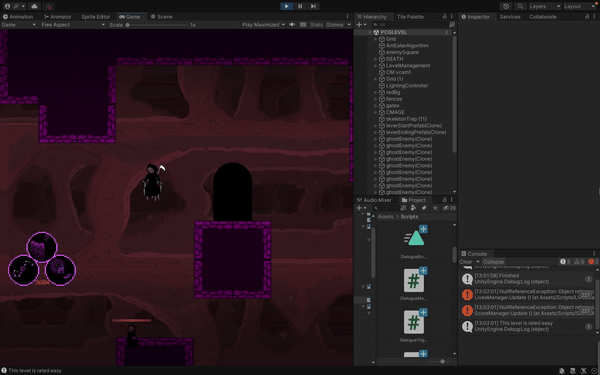Click the Clear button in Console
Screen dimensions: 600x375
pyautogui.click(x=466, y=262)
